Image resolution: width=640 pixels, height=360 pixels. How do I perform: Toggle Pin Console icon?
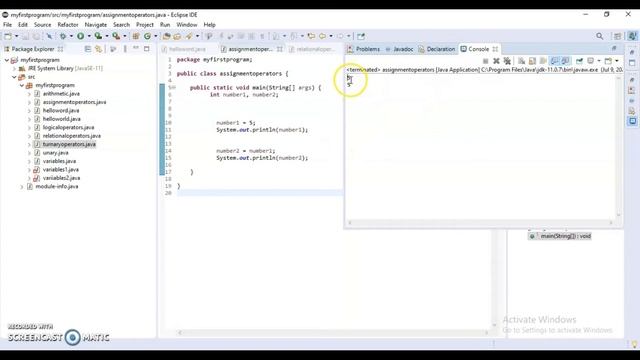click(579, 61)
